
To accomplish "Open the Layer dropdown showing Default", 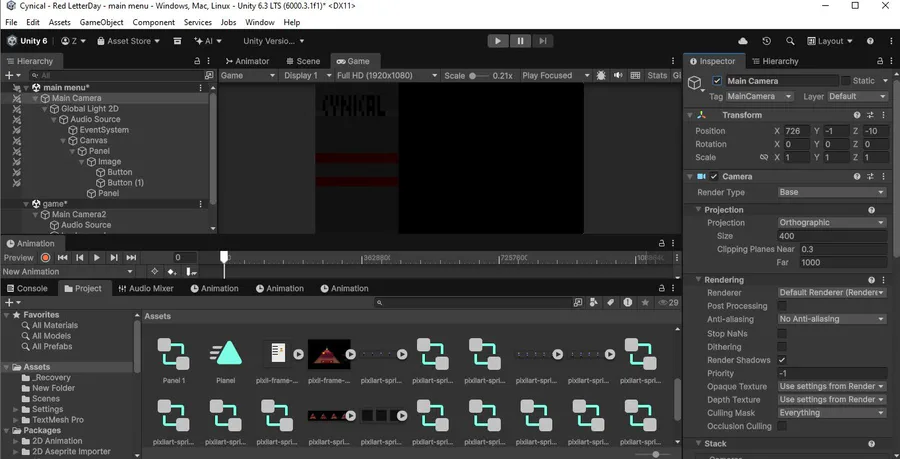I will (858, 96).
